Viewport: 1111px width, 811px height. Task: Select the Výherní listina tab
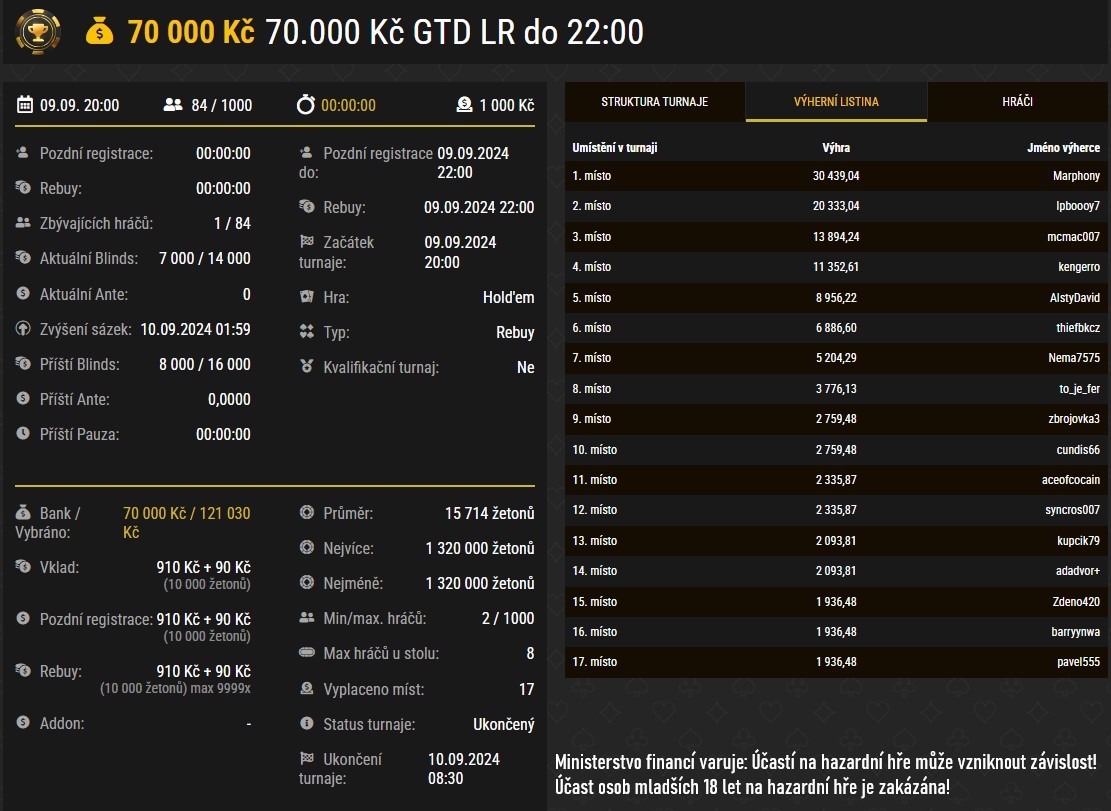coord(836,101)
